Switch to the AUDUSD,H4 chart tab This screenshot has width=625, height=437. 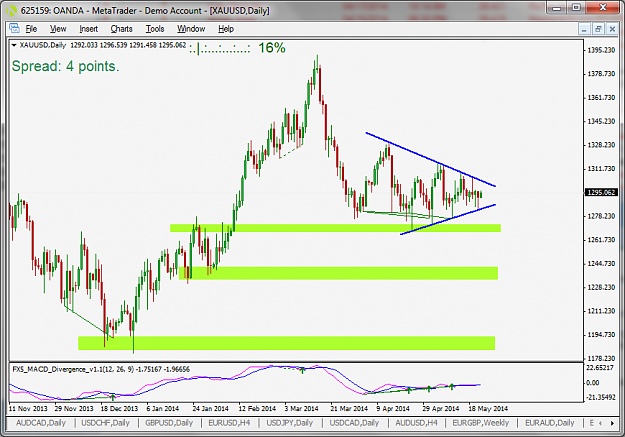(417, 423)
